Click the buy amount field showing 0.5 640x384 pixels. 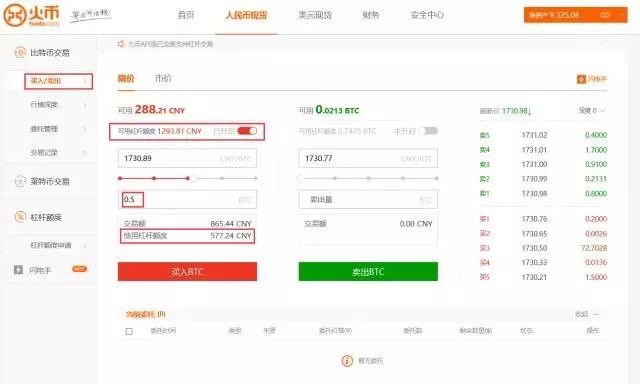tap(187, 200)
